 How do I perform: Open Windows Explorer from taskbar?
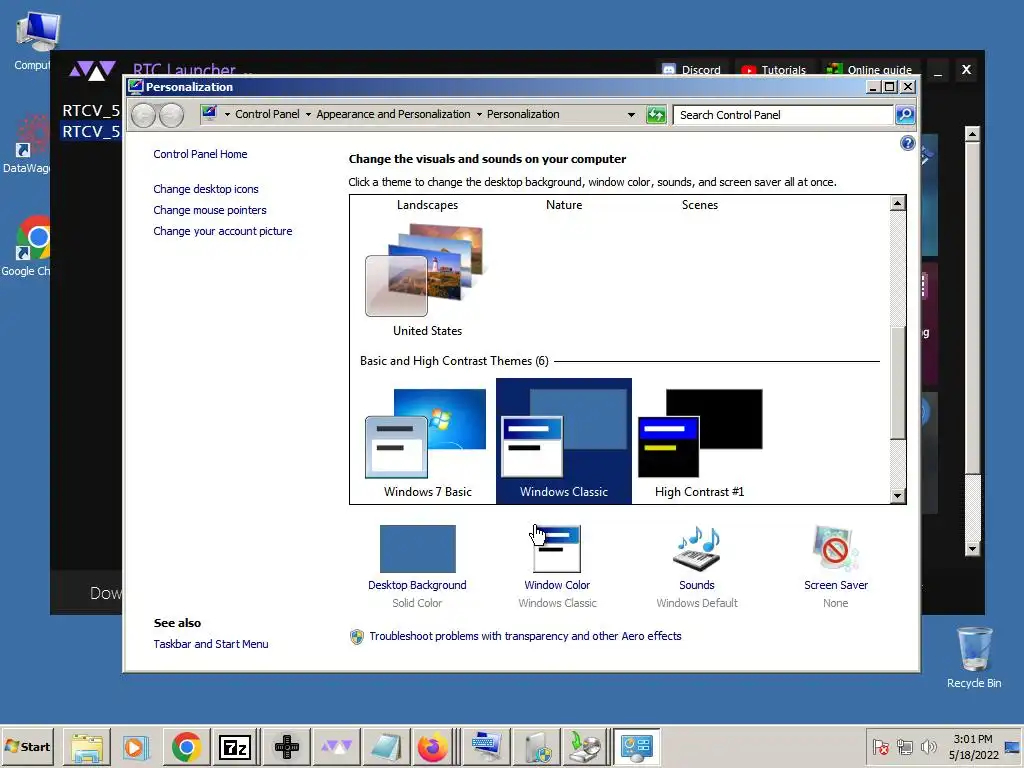point(87,746)
